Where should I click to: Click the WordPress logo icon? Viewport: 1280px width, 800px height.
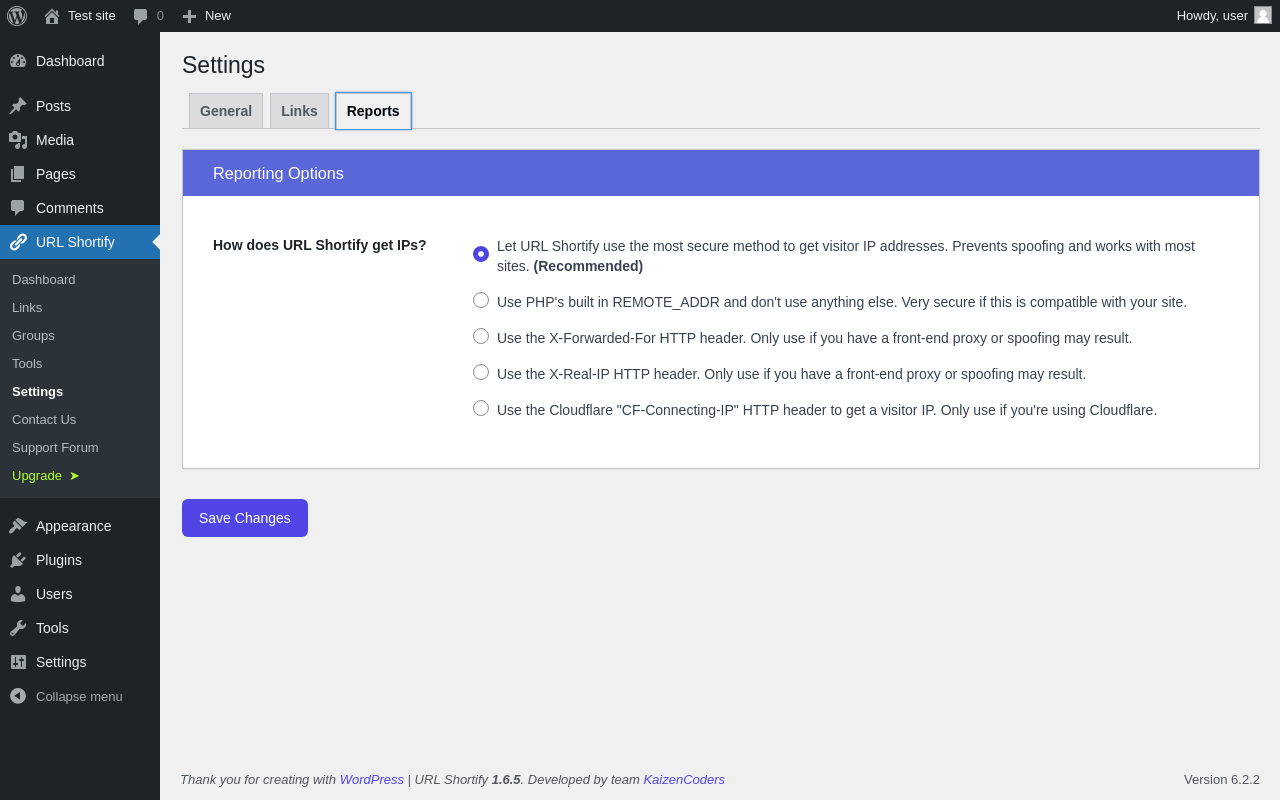(17, 16)
